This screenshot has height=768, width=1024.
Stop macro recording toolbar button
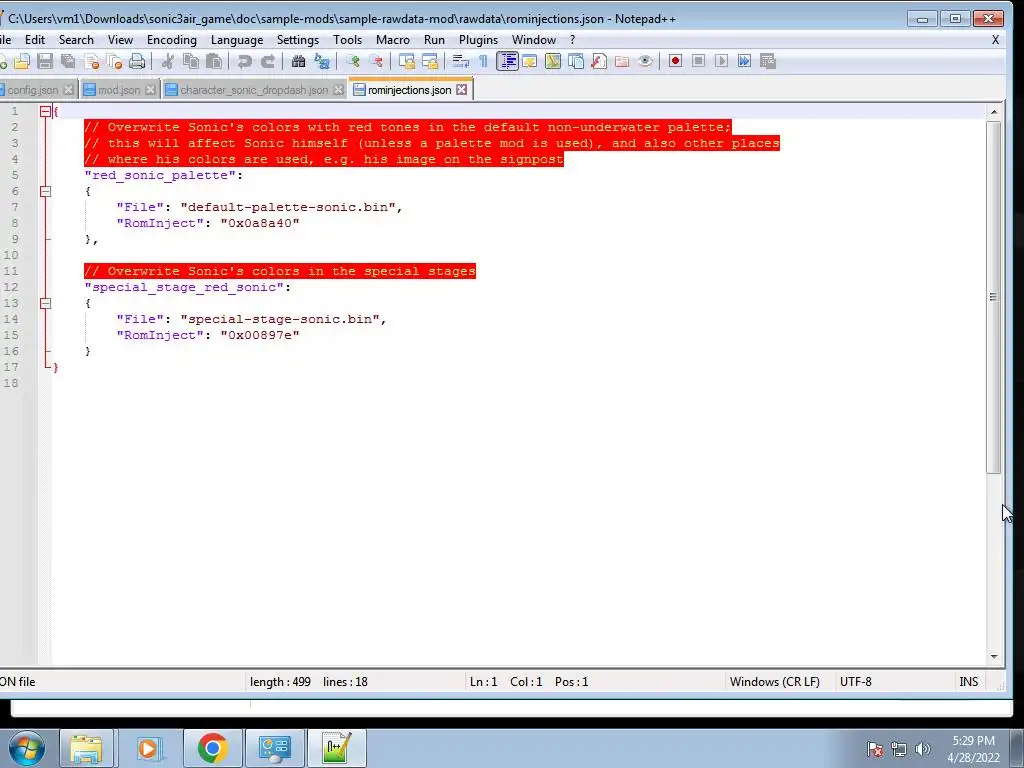[x=698, y=61]
